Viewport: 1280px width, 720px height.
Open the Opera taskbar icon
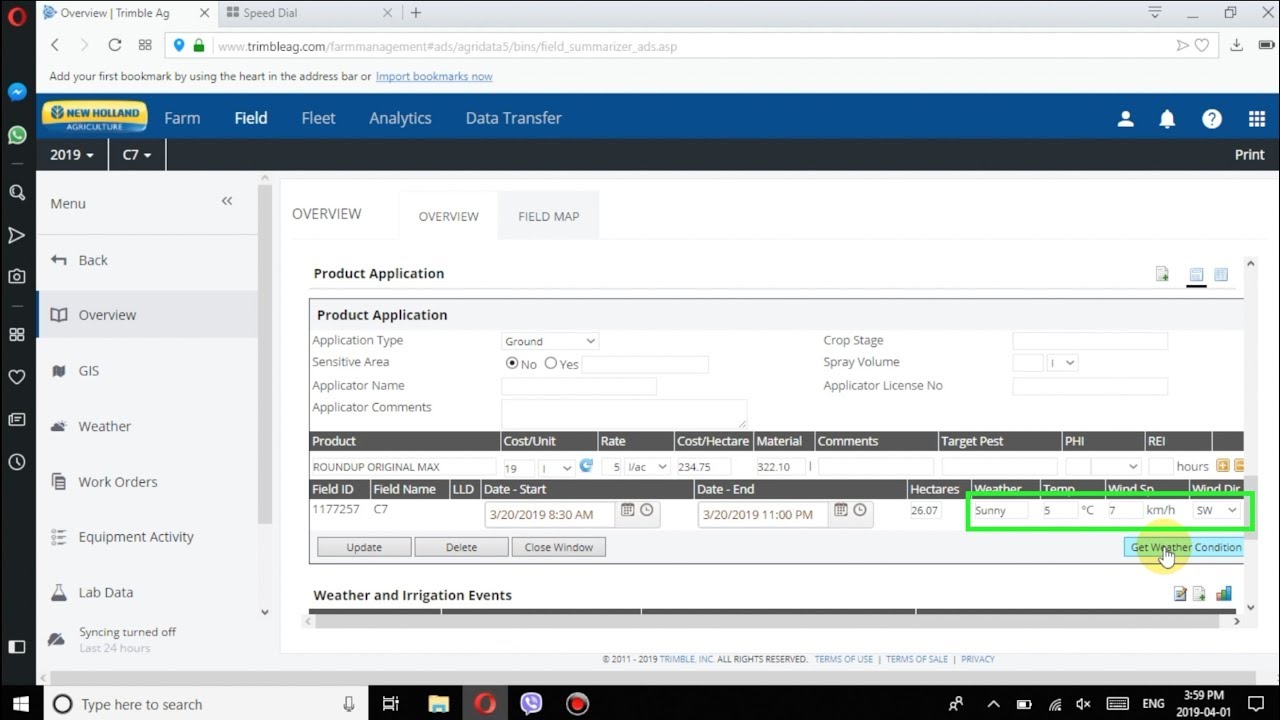(x=485, y=704)
